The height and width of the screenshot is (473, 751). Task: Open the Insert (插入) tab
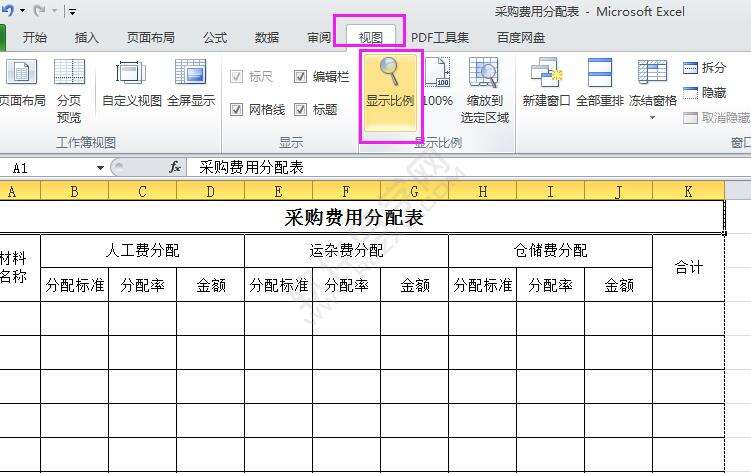pyautogui.click(x=87, y=37)
